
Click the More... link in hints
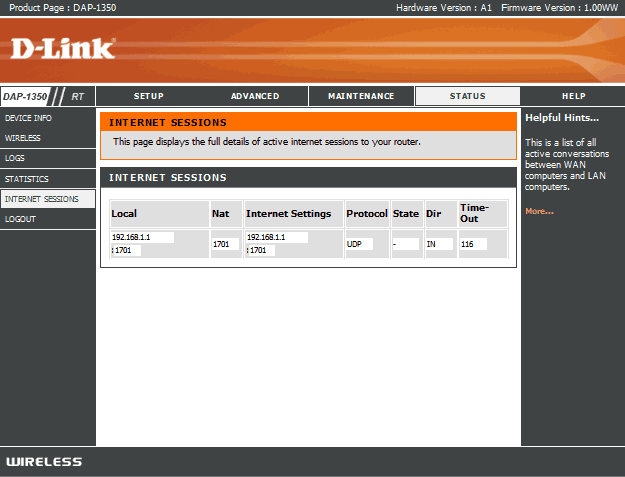click(x=539, y=211)
